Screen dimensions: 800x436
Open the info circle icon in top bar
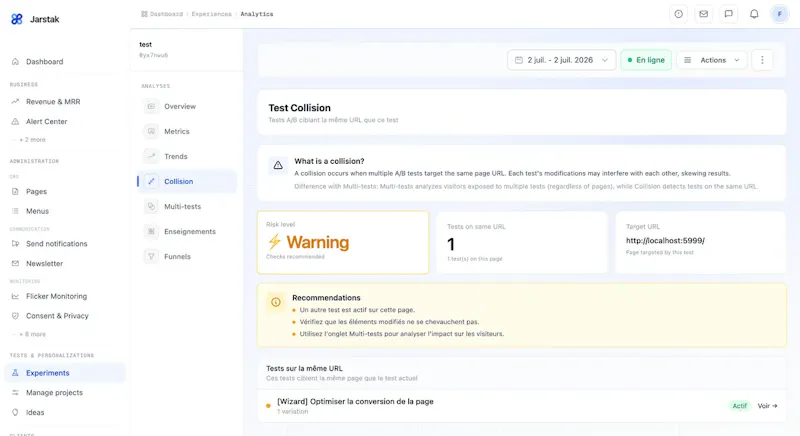tap(679, 14)
